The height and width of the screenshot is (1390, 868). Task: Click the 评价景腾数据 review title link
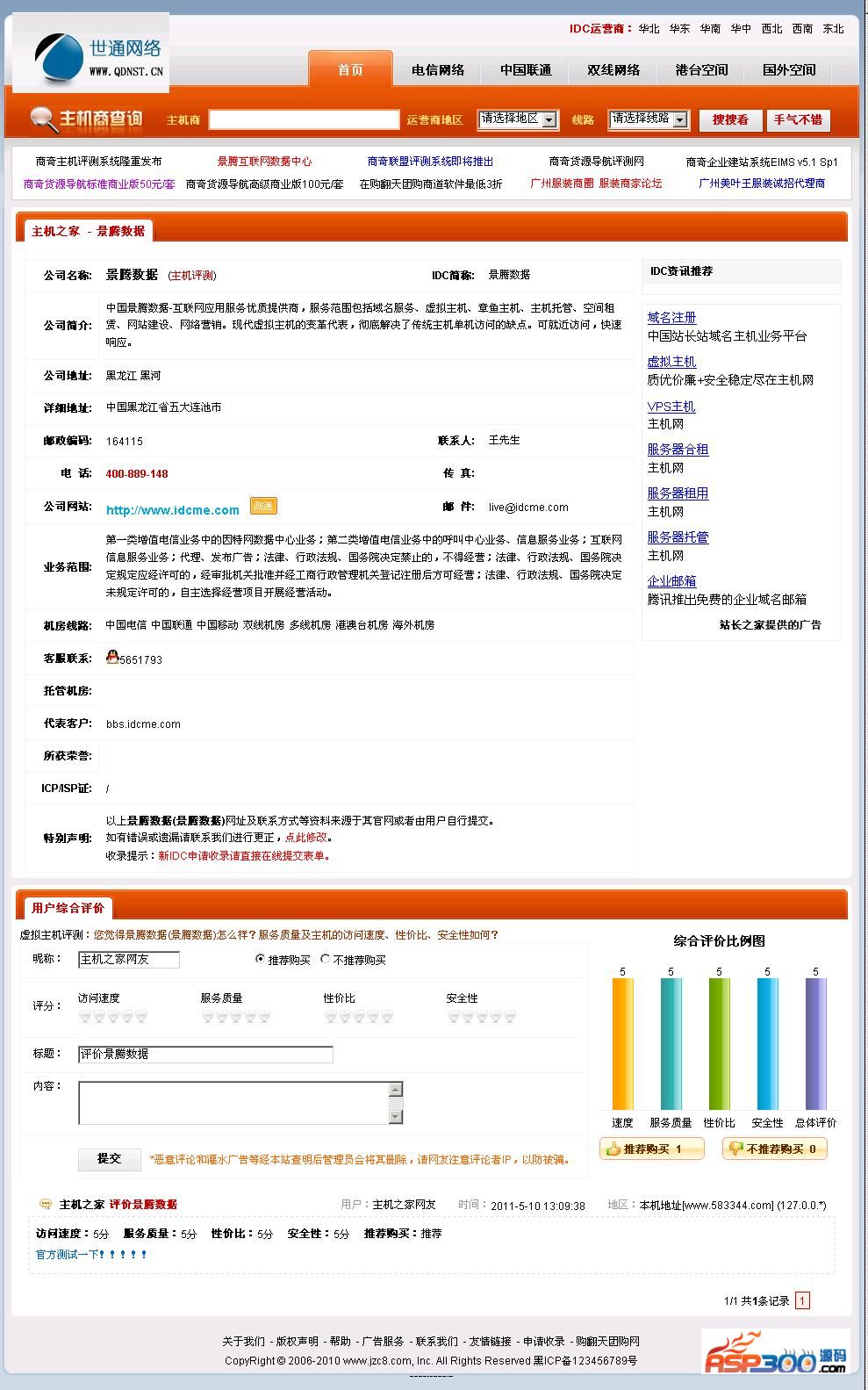(x=143, y=1204)
